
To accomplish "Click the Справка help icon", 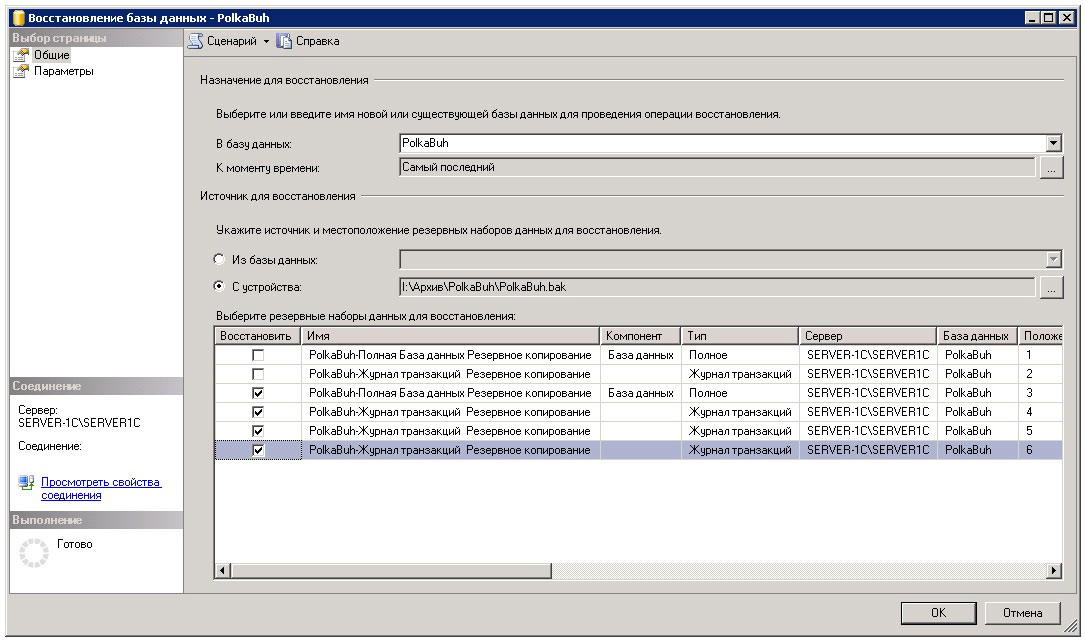I will click(284, 41).
